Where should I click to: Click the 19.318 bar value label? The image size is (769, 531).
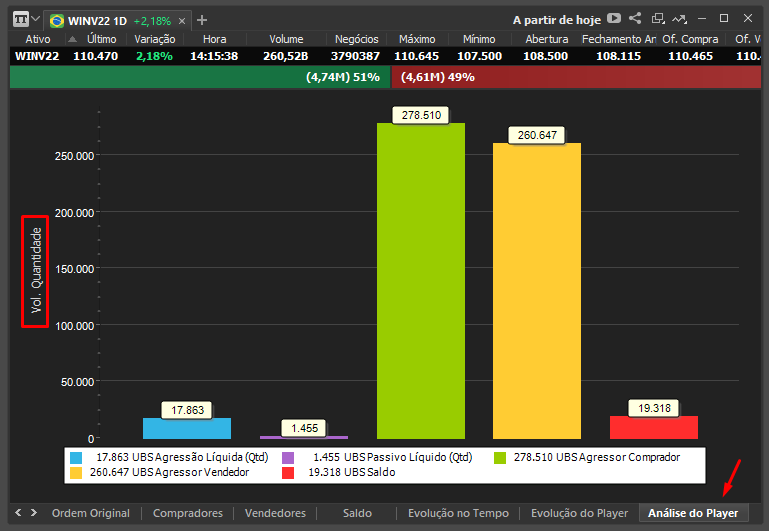pyautogui.click(x=654, y=408)
